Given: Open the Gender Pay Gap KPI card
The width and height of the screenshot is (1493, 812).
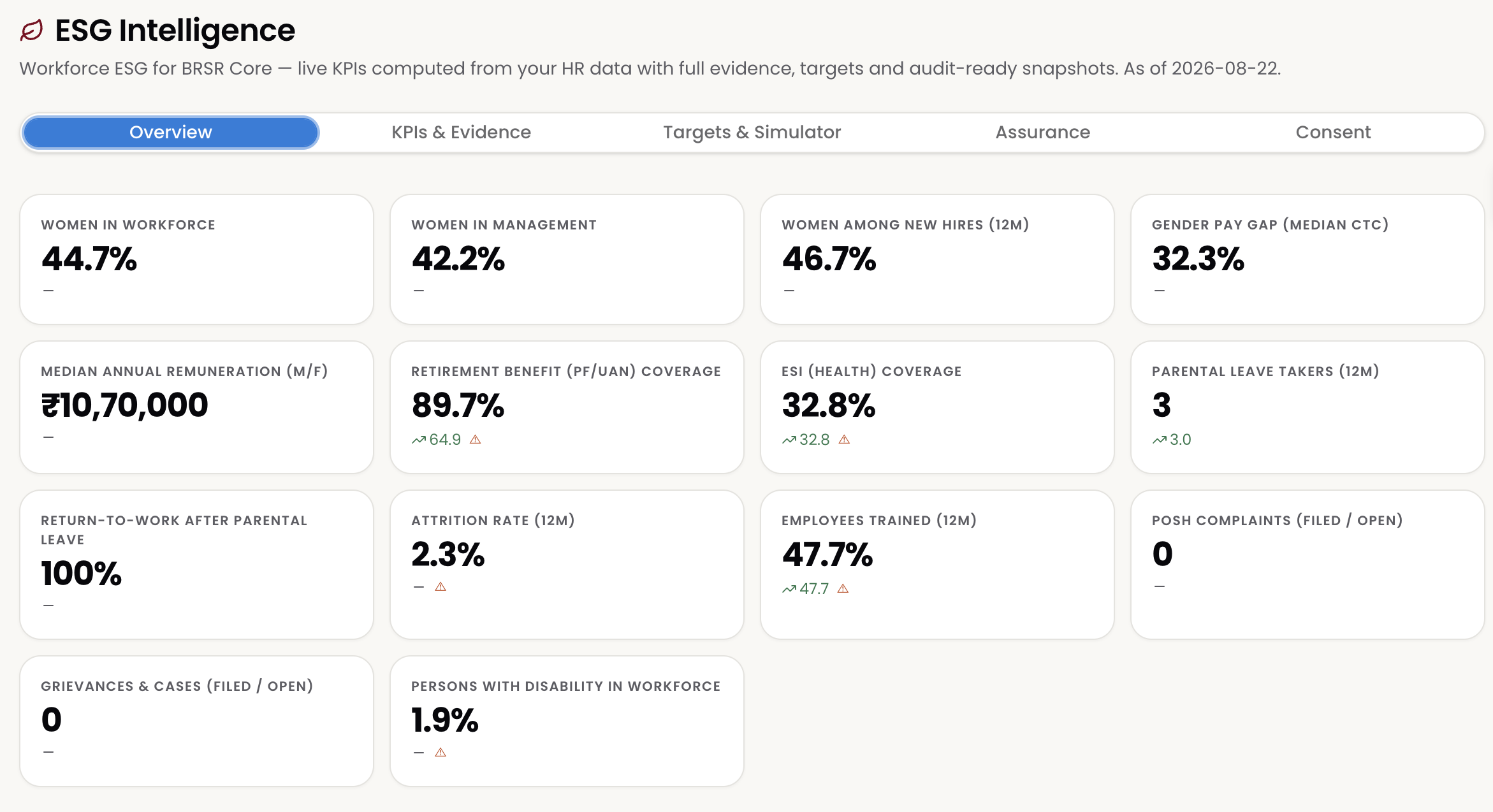Looking at the screenshot, I should pos(1307,259).
